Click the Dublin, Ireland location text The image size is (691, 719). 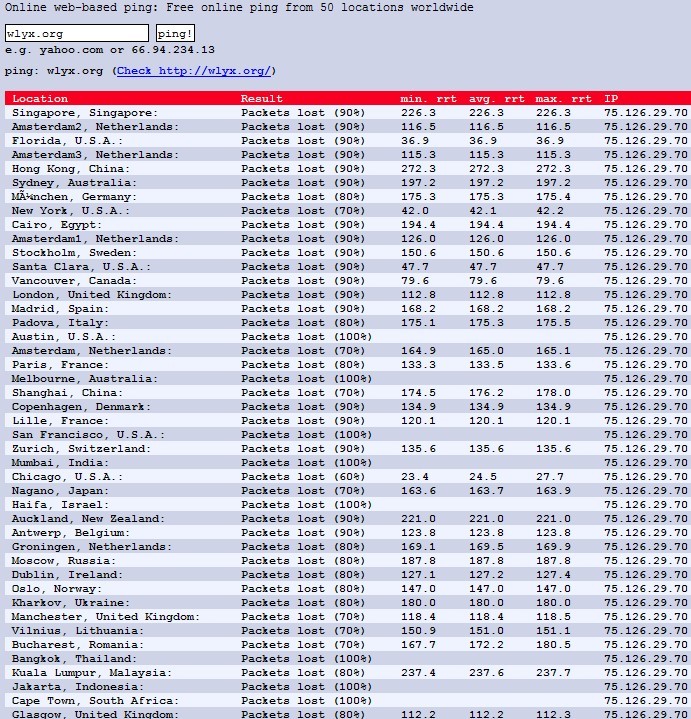[67, 575]
